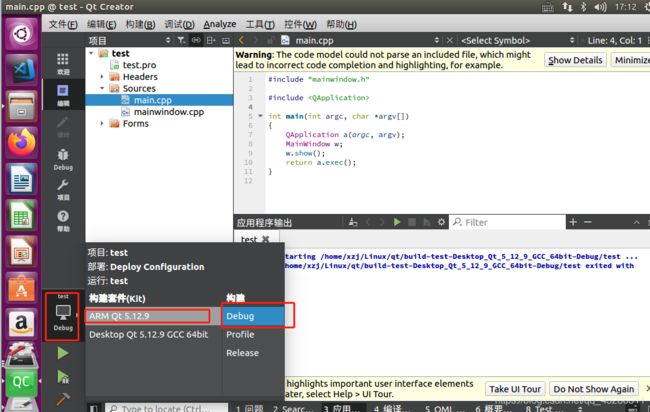Open the 编辑(E) menu
Screen dimensions: 650x412
pyautogui.click(x=102, y=24)
